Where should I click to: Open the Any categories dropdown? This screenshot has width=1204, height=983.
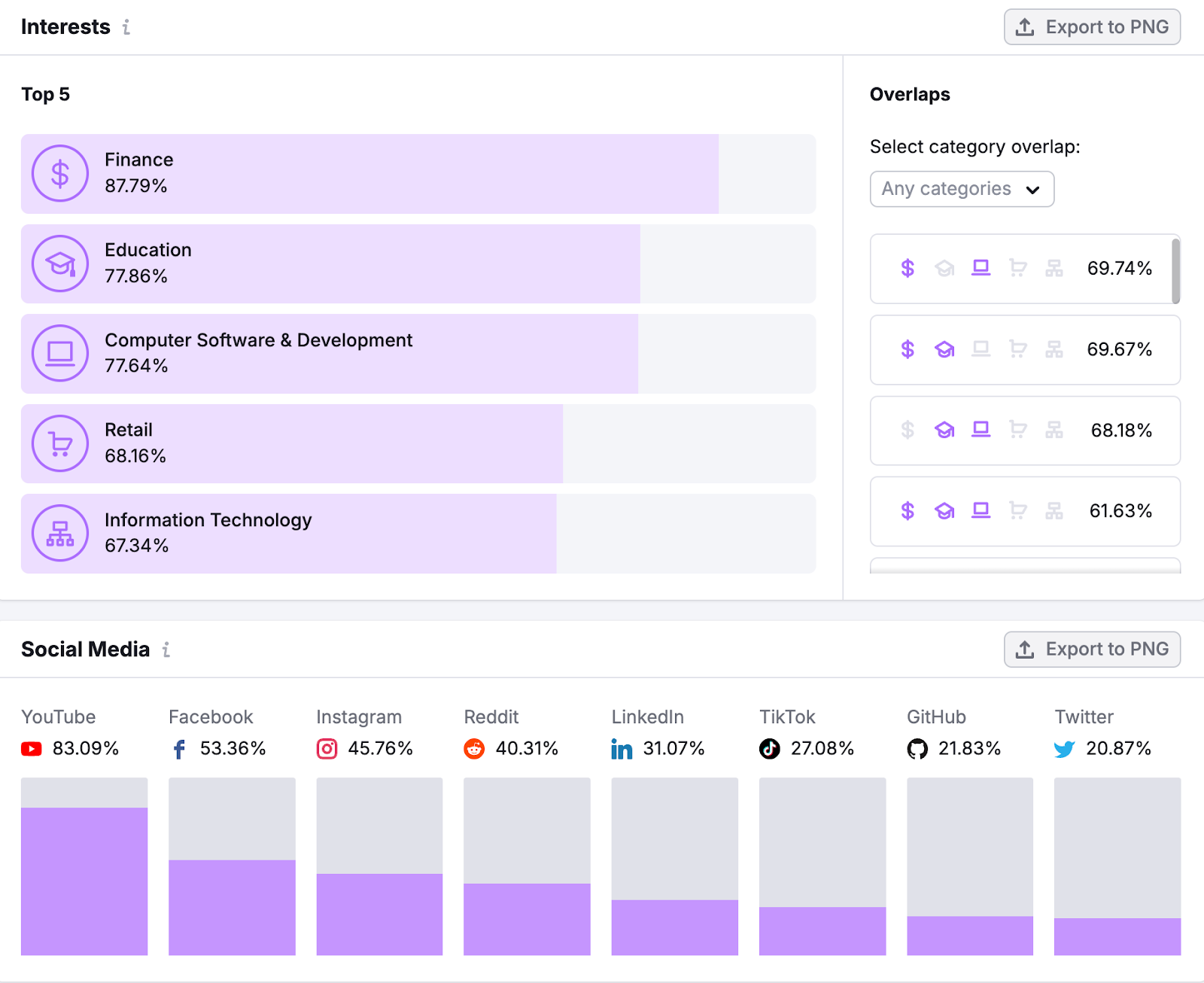(x=962, y=189)
